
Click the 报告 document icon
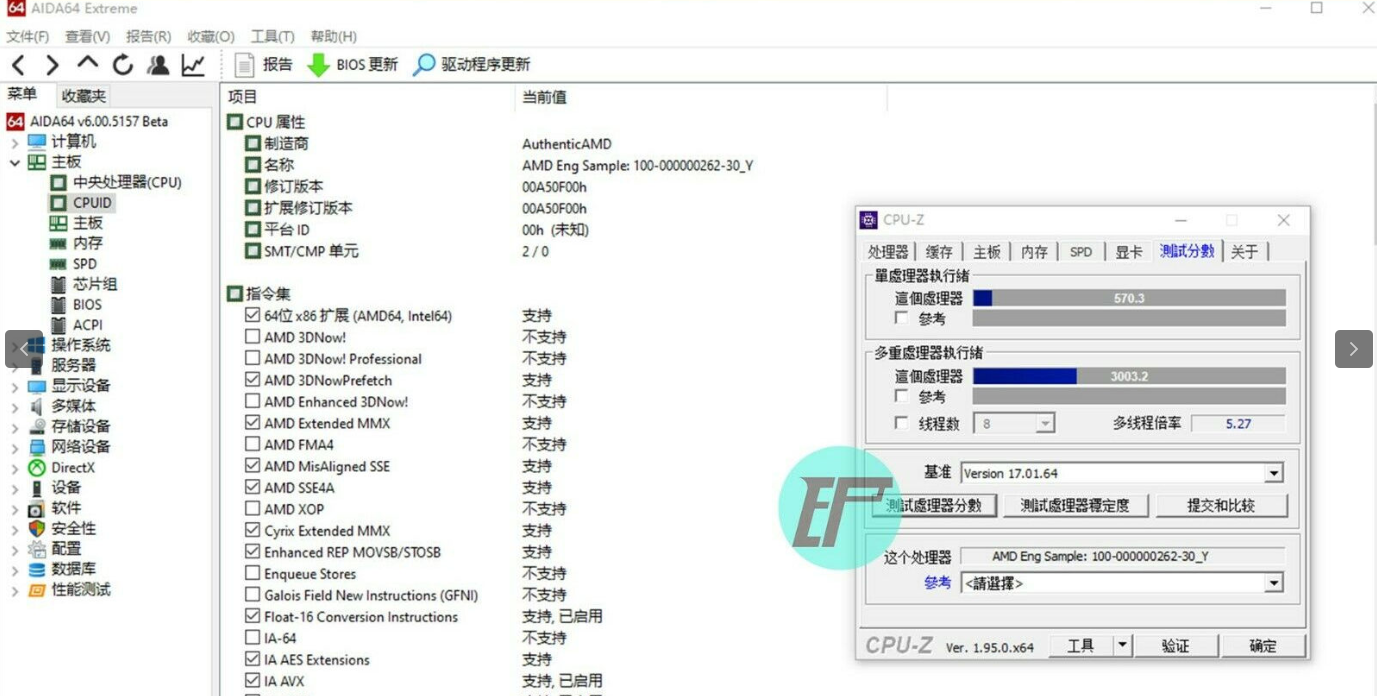coord(244,65)
